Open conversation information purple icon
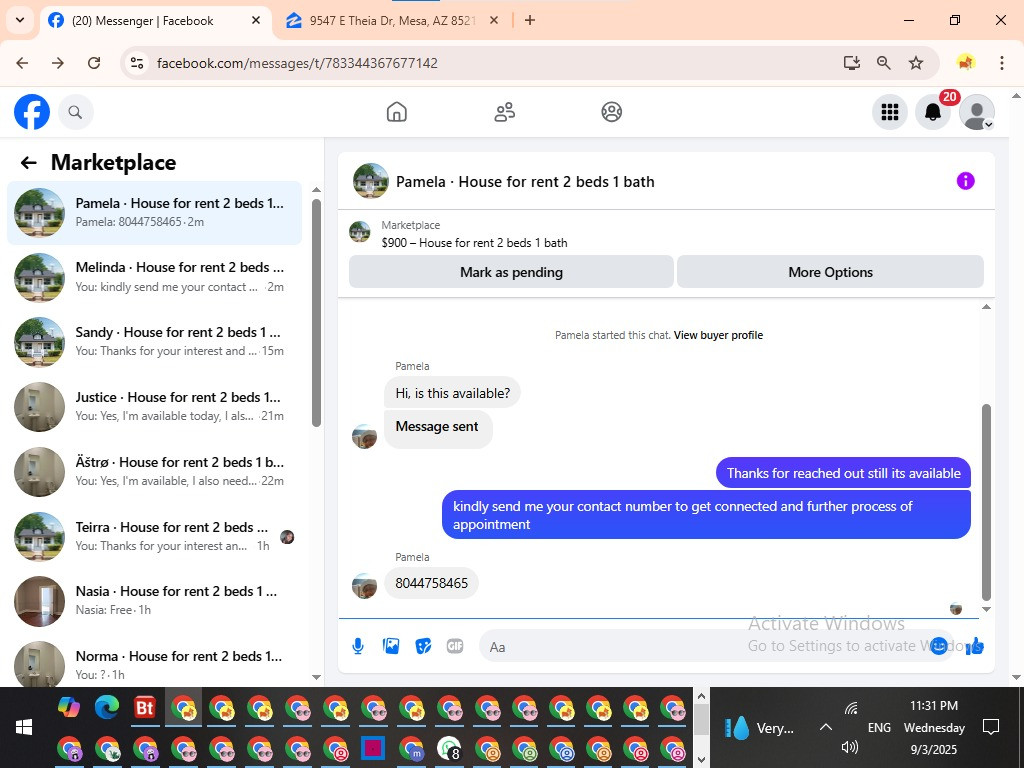This screenshot has height=768, width=1024. point(965,181)
